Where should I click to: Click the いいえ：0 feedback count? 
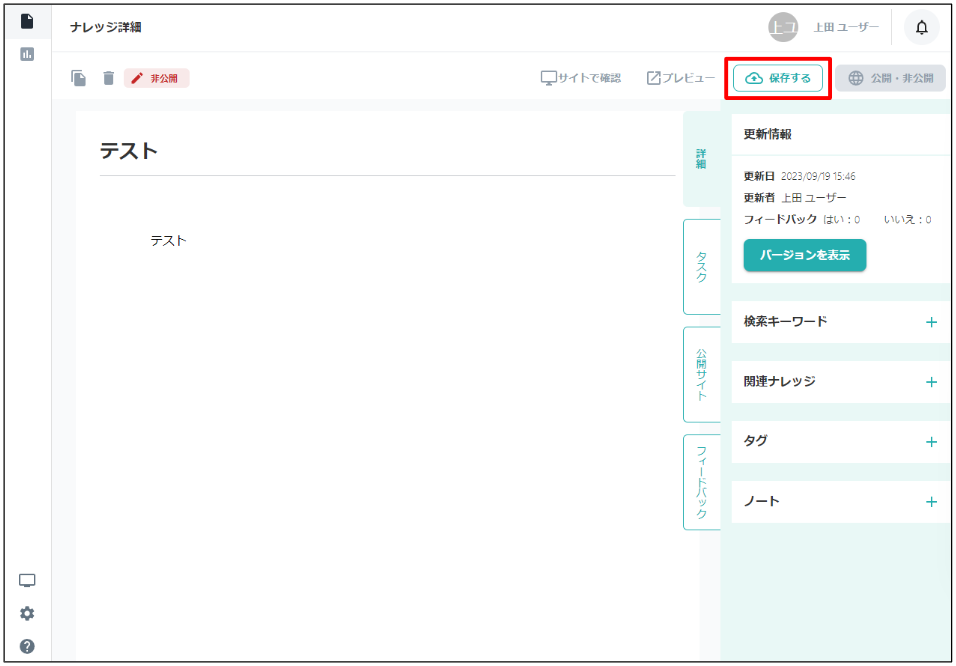(x=908, y=220)
